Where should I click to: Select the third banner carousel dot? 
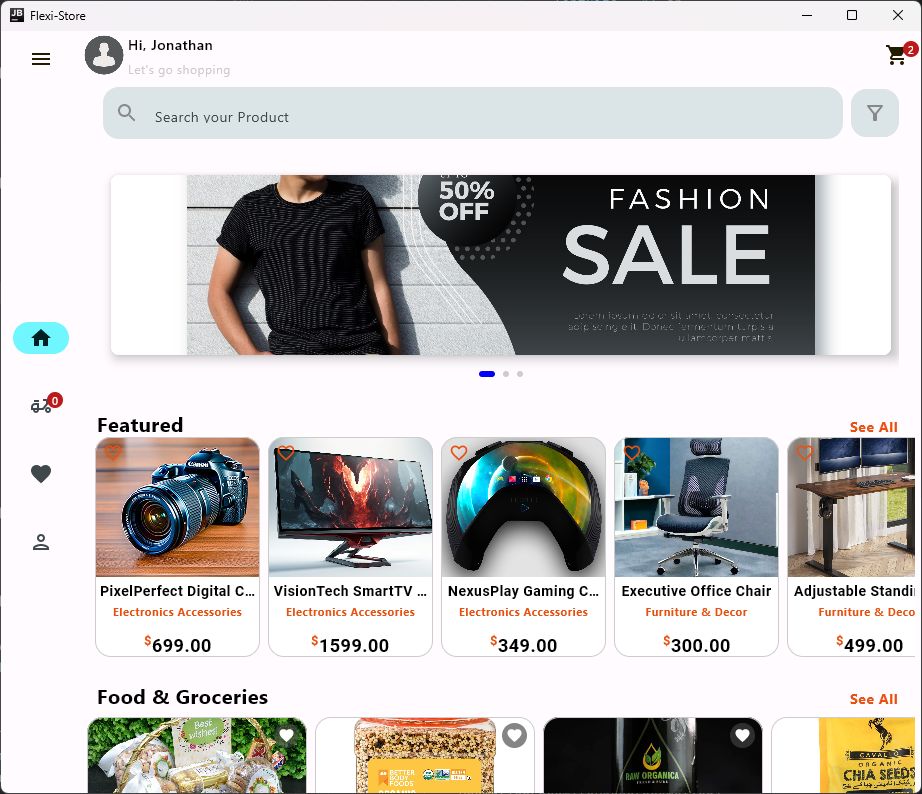coord(520,374)
